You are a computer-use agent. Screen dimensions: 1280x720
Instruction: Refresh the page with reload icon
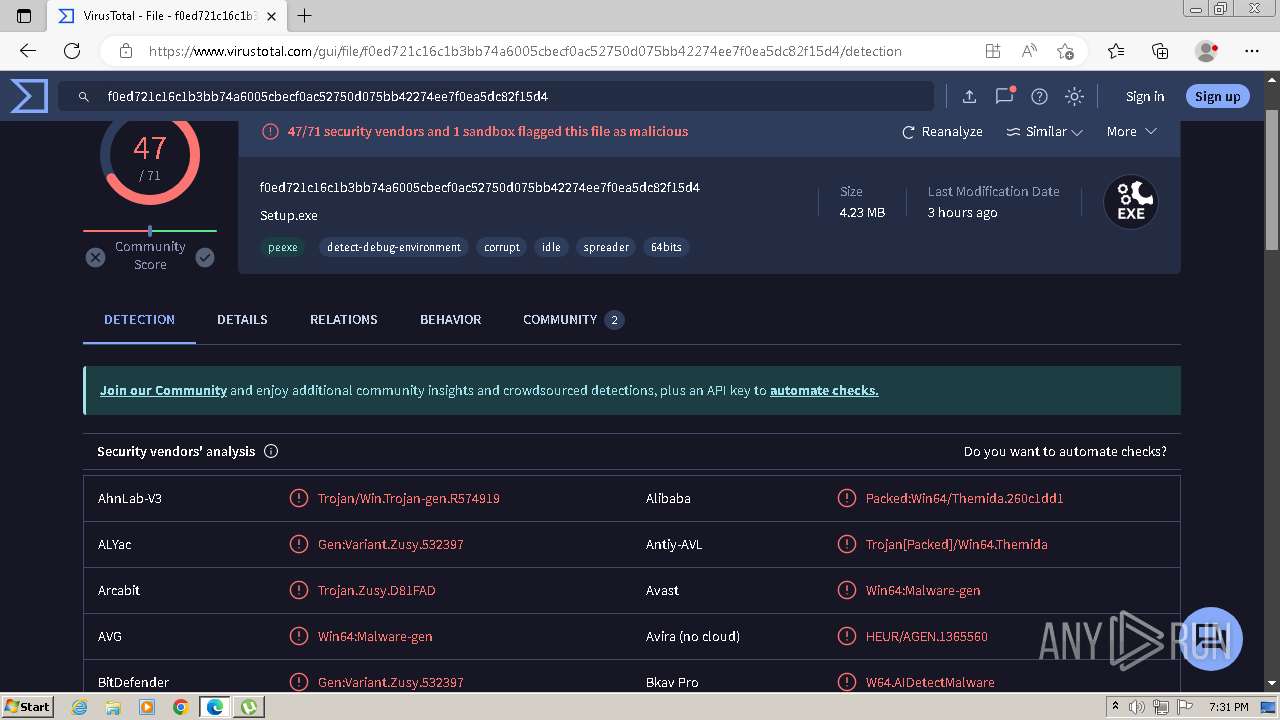[x=72, y=51]
